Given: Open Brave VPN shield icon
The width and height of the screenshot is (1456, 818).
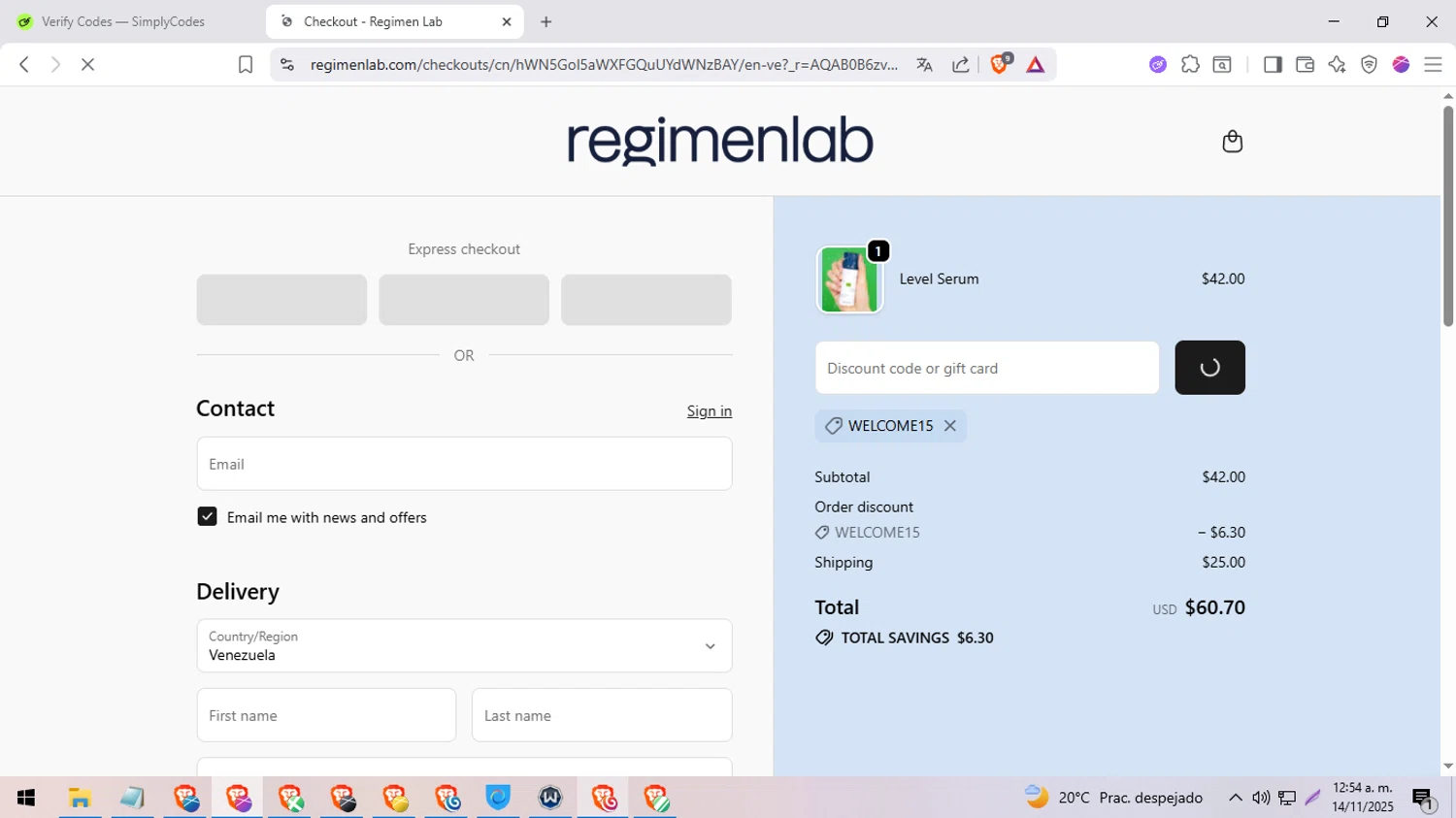Looking at the screenshot, I should coord(1369,64).
